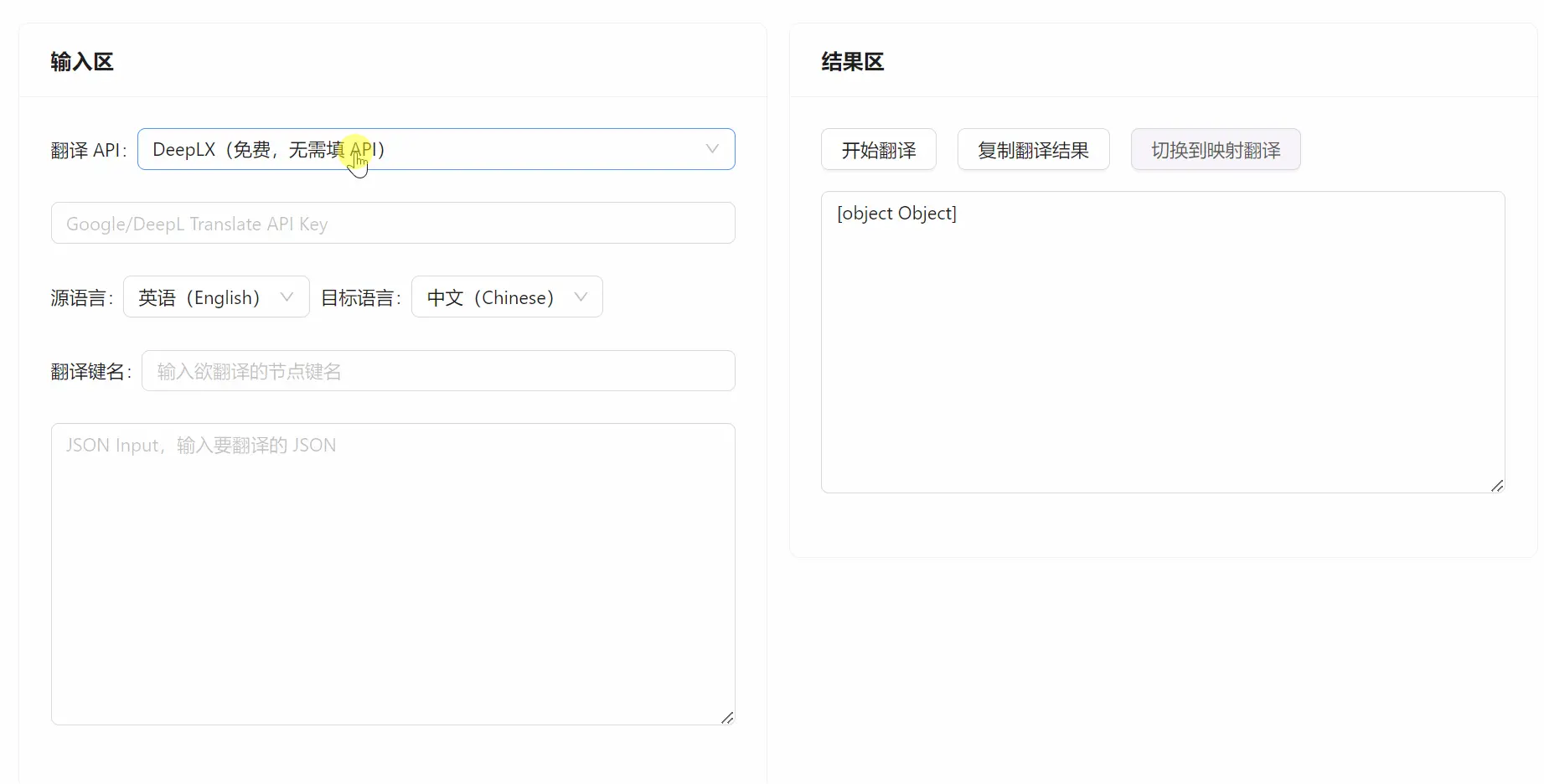
Task: Click the 翻译键名 node key input field
Action: [x=438, y=370]
